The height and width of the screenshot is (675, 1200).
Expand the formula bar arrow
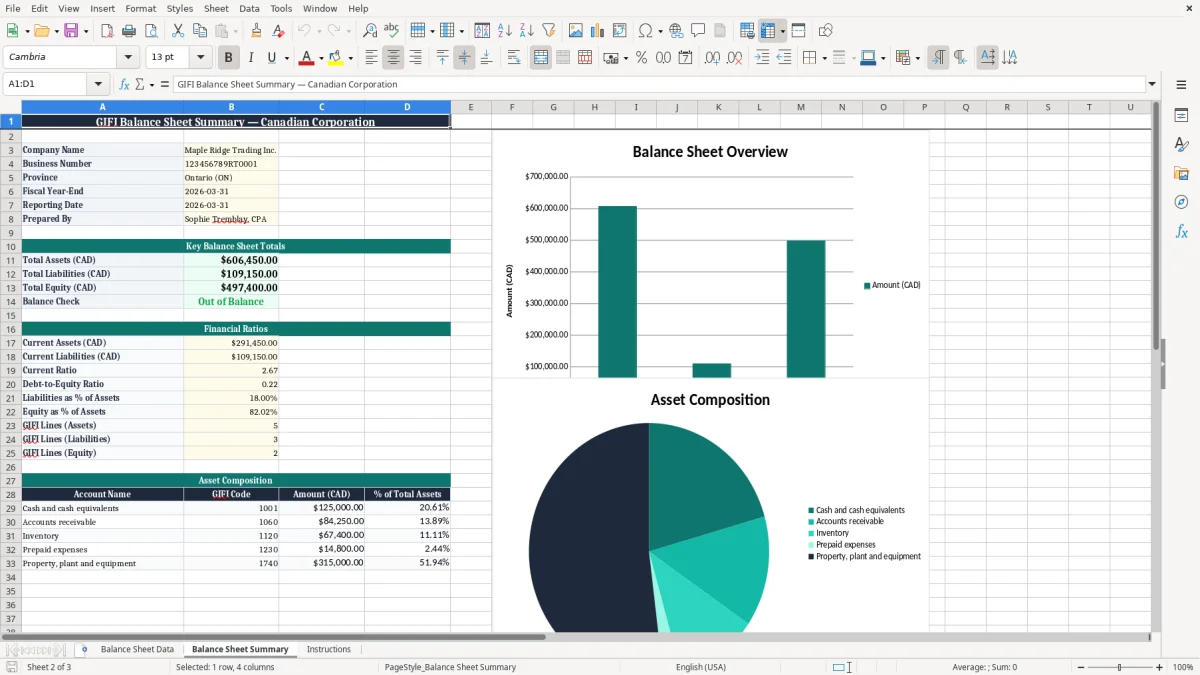1152,85
